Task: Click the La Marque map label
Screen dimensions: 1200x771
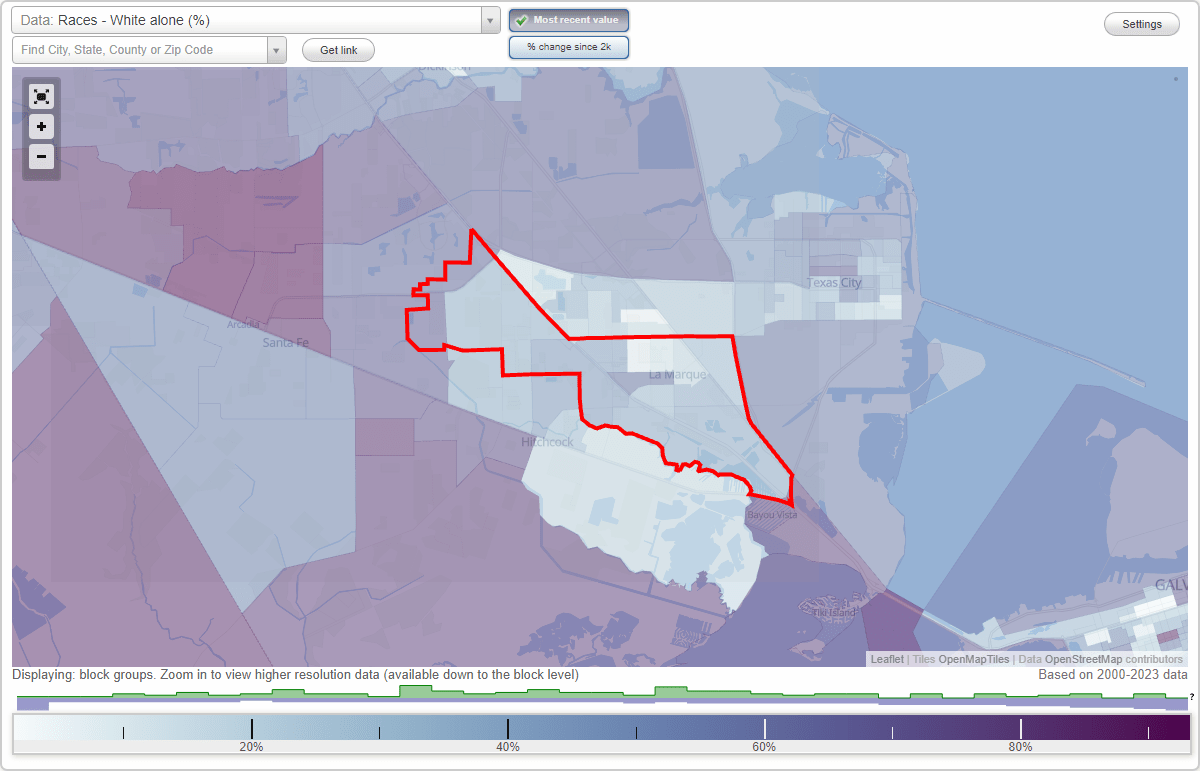Action: click(x=677, y=375)
